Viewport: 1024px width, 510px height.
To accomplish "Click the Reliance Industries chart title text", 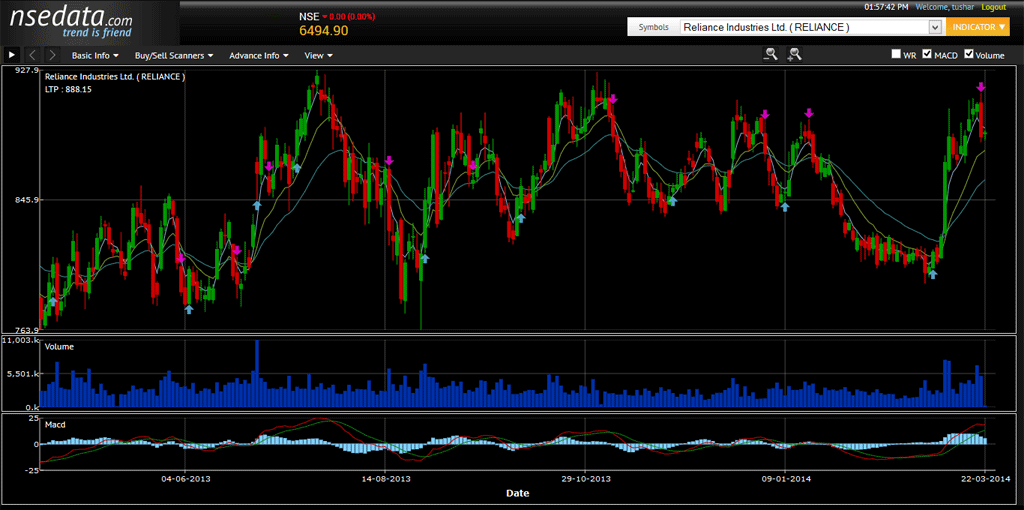I will click(x=115, y=76).
